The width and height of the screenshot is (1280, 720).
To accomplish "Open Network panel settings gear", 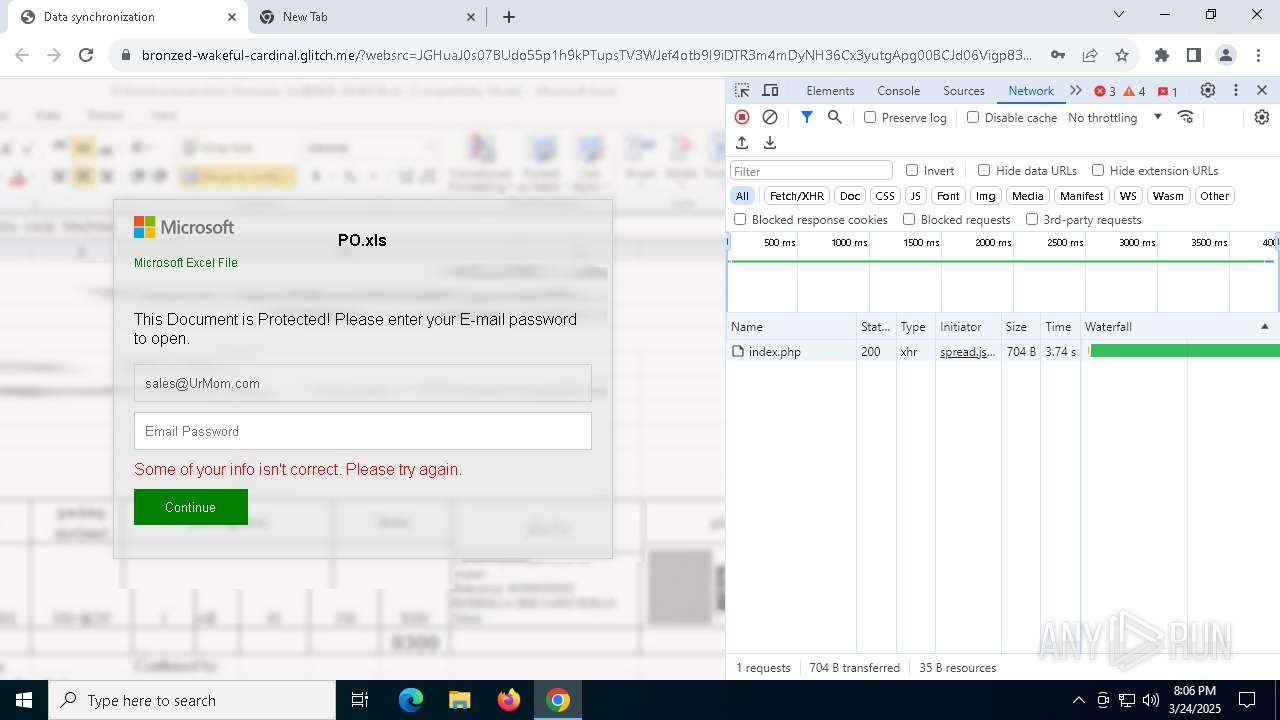I will click(x=1262, y=117).
